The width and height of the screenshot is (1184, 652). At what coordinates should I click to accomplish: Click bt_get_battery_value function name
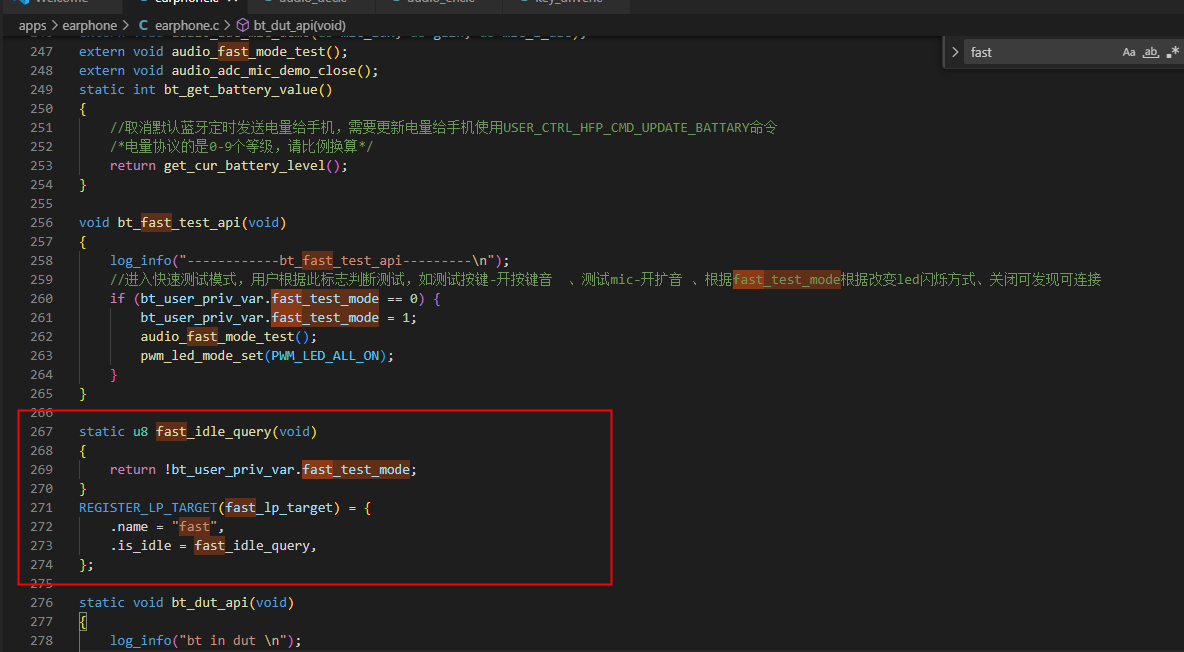[241, 89]
